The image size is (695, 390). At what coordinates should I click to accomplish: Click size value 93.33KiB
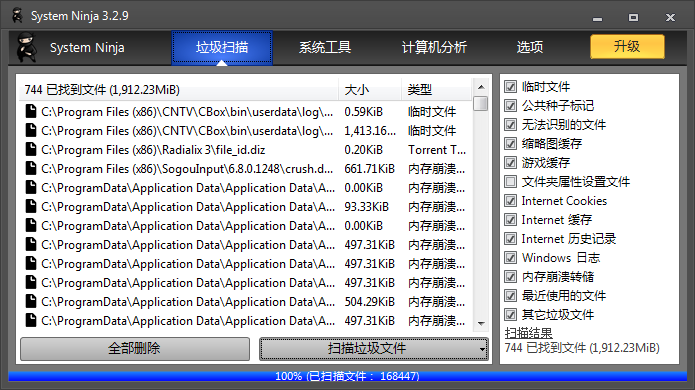click(367, 207)
